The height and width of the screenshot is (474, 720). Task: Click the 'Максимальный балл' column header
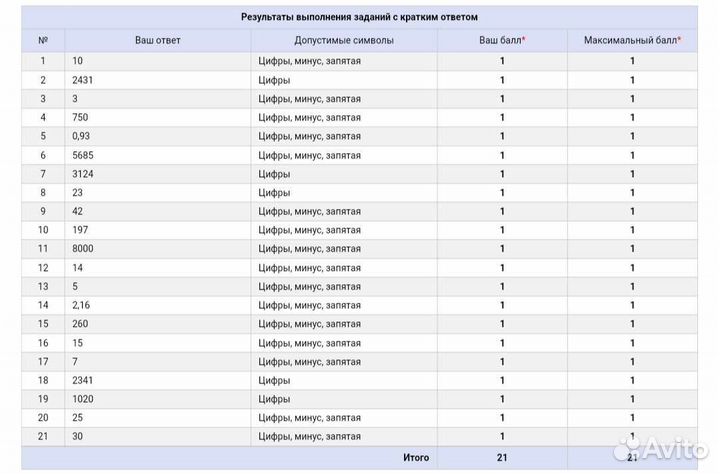tap(632, 40)
